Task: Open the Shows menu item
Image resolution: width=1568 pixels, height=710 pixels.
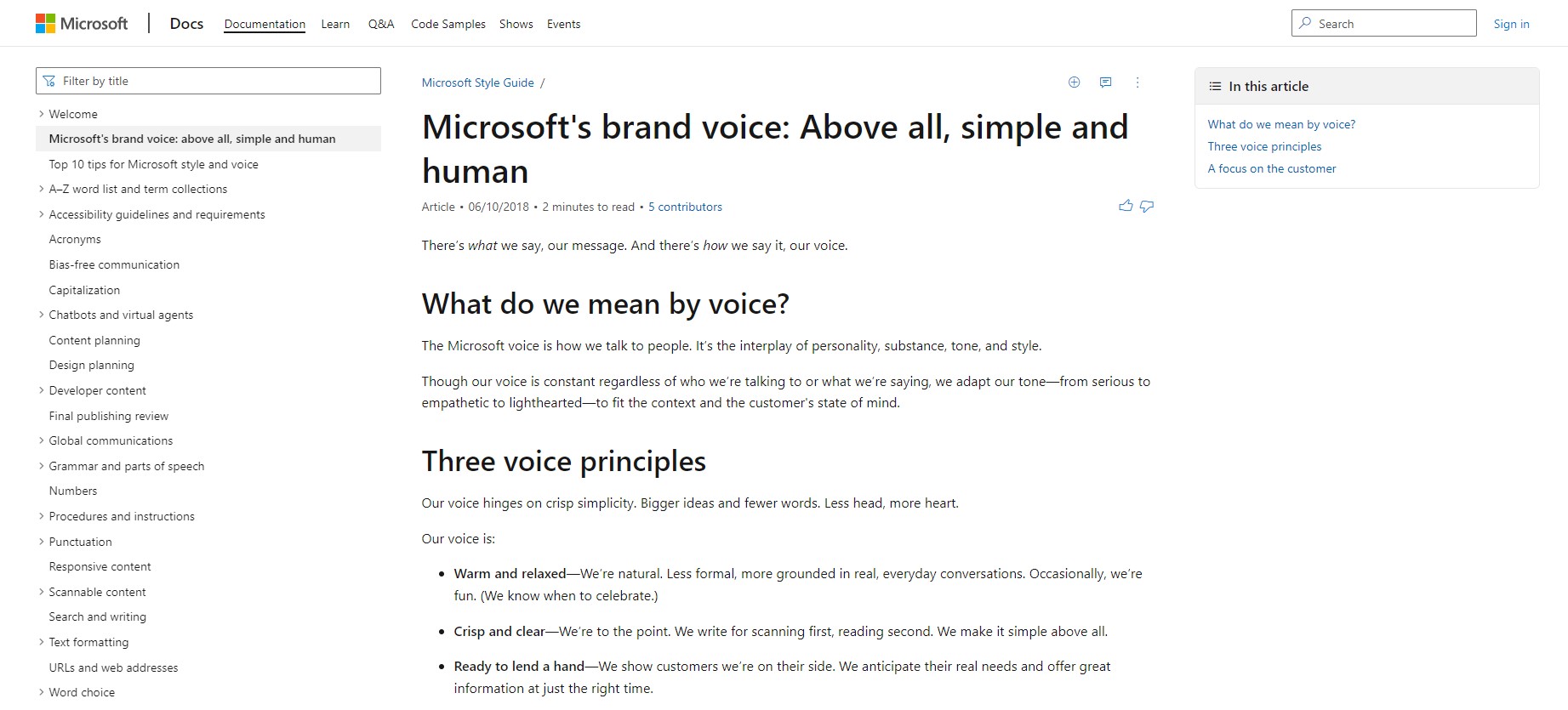Action: click(516, 24)
